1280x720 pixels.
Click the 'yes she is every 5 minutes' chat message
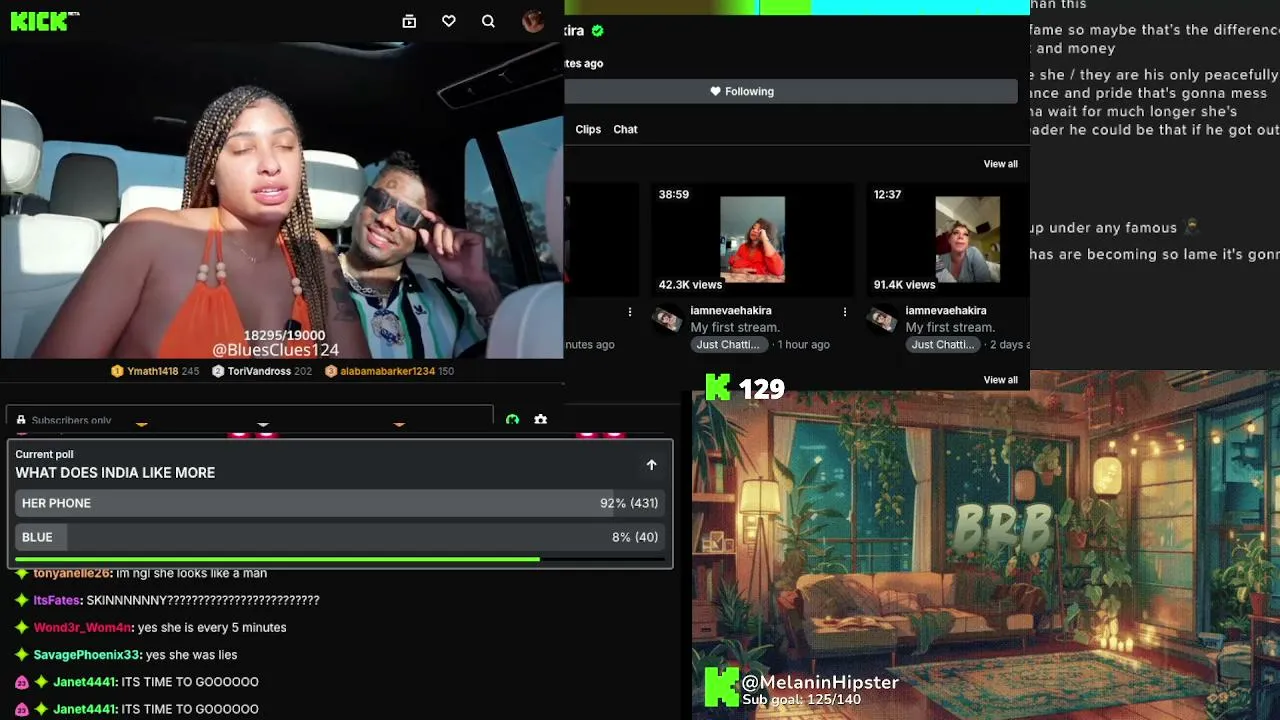click(x=212, y=627)
